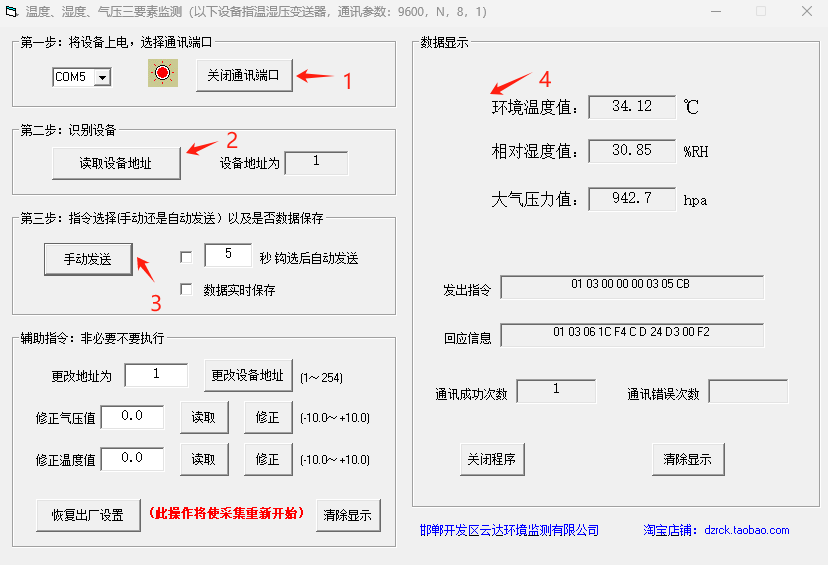Toggle the 数据实时保存 checkbox
828x565 pixels.
[x=186, y=290]
